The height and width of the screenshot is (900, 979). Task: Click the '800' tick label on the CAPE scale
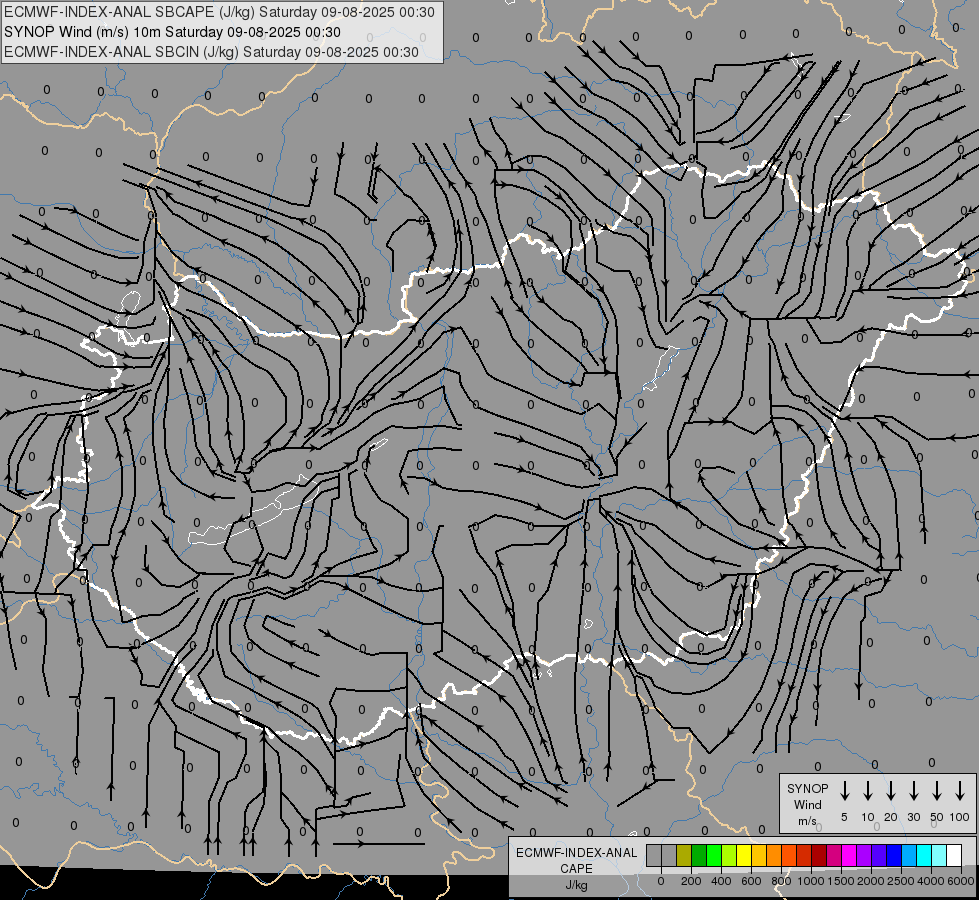781,881
